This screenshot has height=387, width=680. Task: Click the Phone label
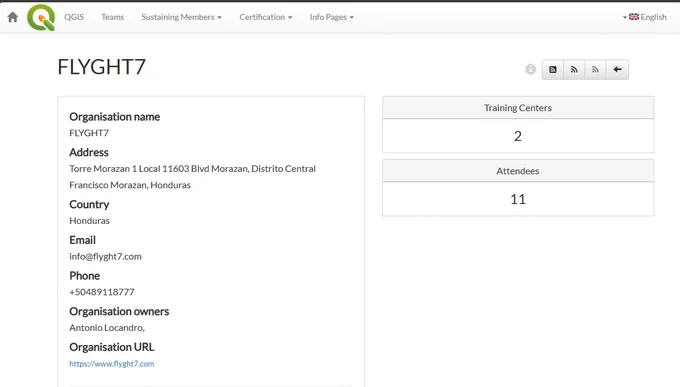click(85, 275)
